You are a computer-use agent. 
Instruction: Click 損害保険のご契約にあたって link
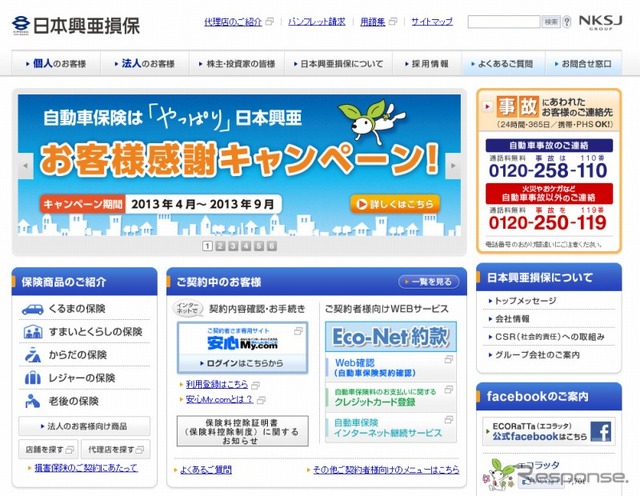click(x=86, y=468)
